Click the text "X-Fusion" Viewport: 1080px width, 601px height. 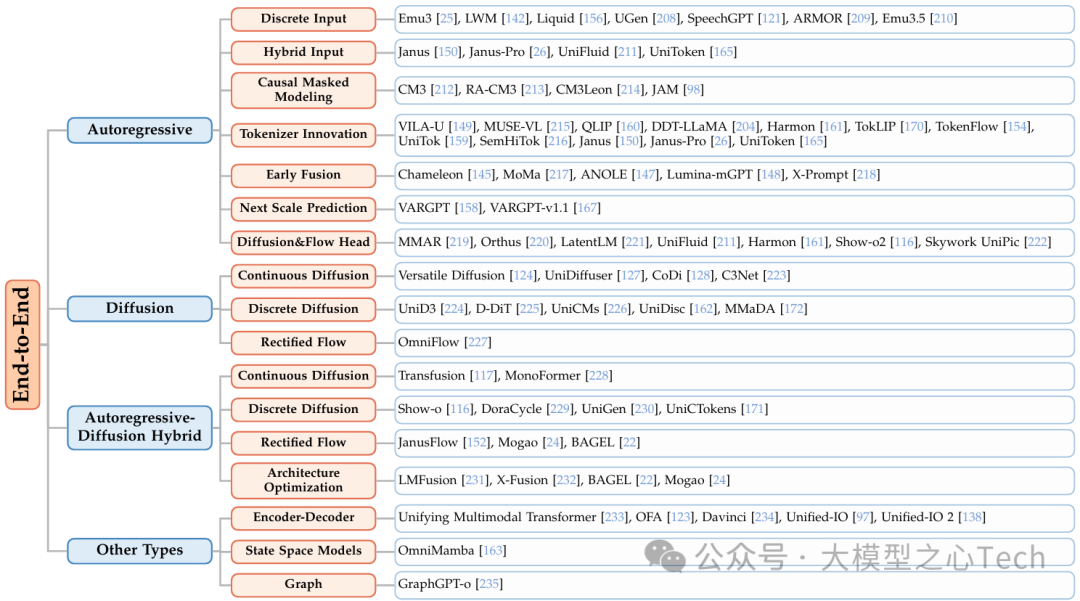coord(522,480)
